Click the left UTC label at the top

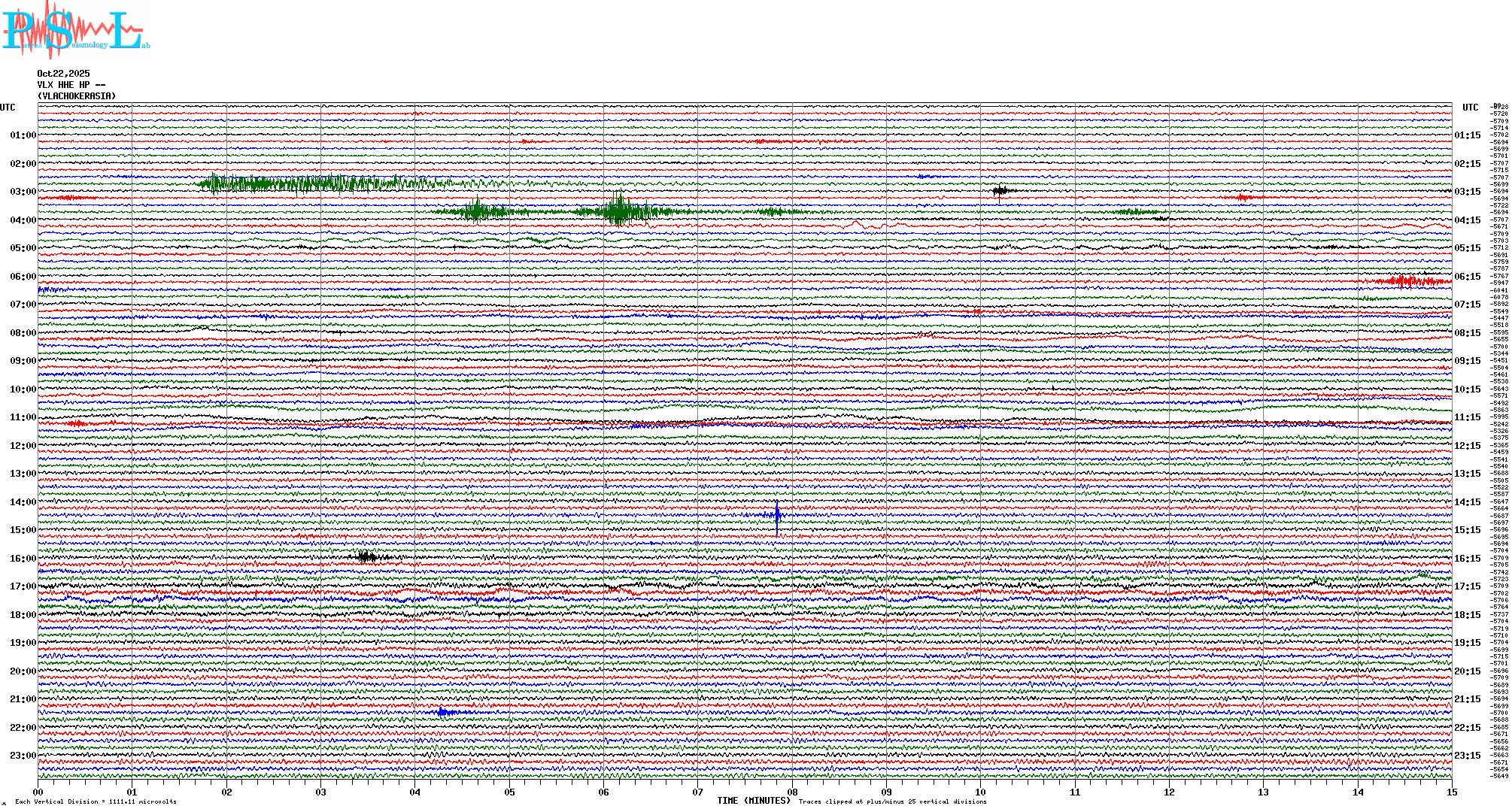[8, 108]
